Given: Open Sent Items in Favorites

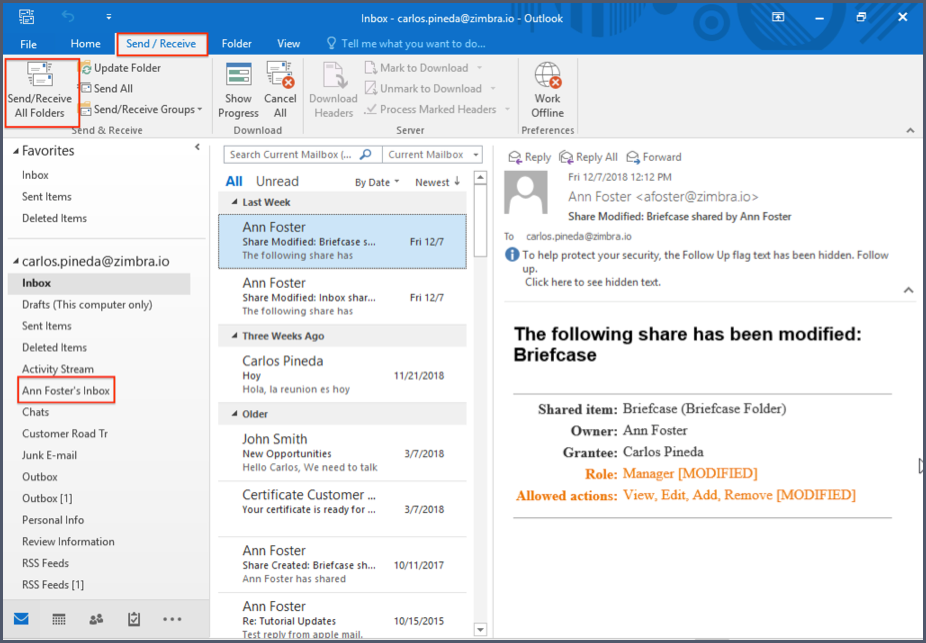Looking at the screenshot, I should (47, 197).
